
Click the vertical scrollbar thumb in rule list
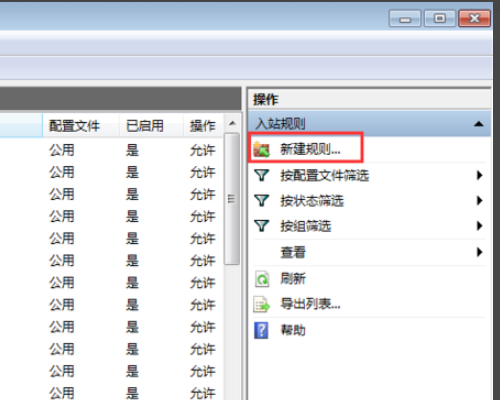(x=232, y=199)
